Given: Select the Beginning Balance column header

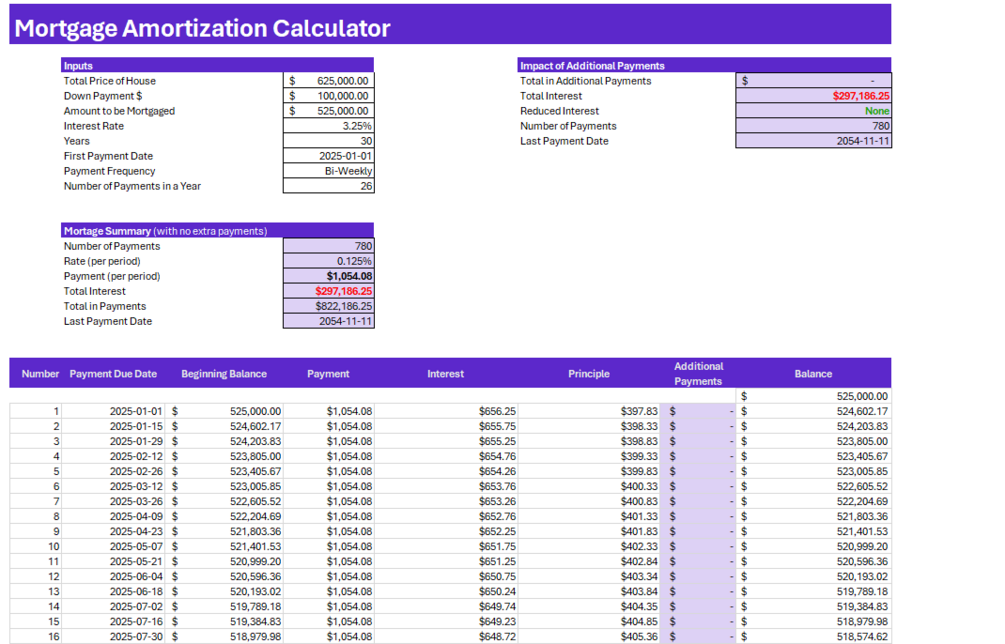Looking at the screenshot, I should coord(224,374).
